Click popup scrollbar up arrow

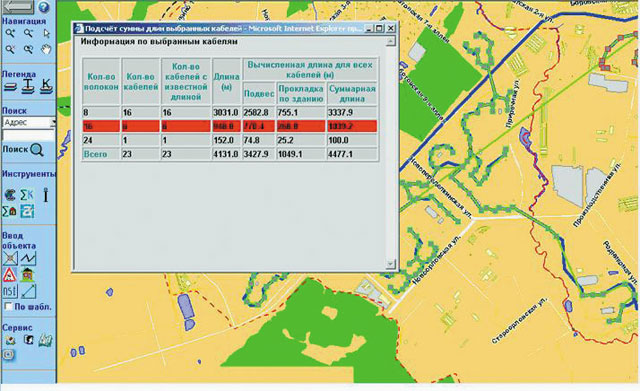pos(390,41)
